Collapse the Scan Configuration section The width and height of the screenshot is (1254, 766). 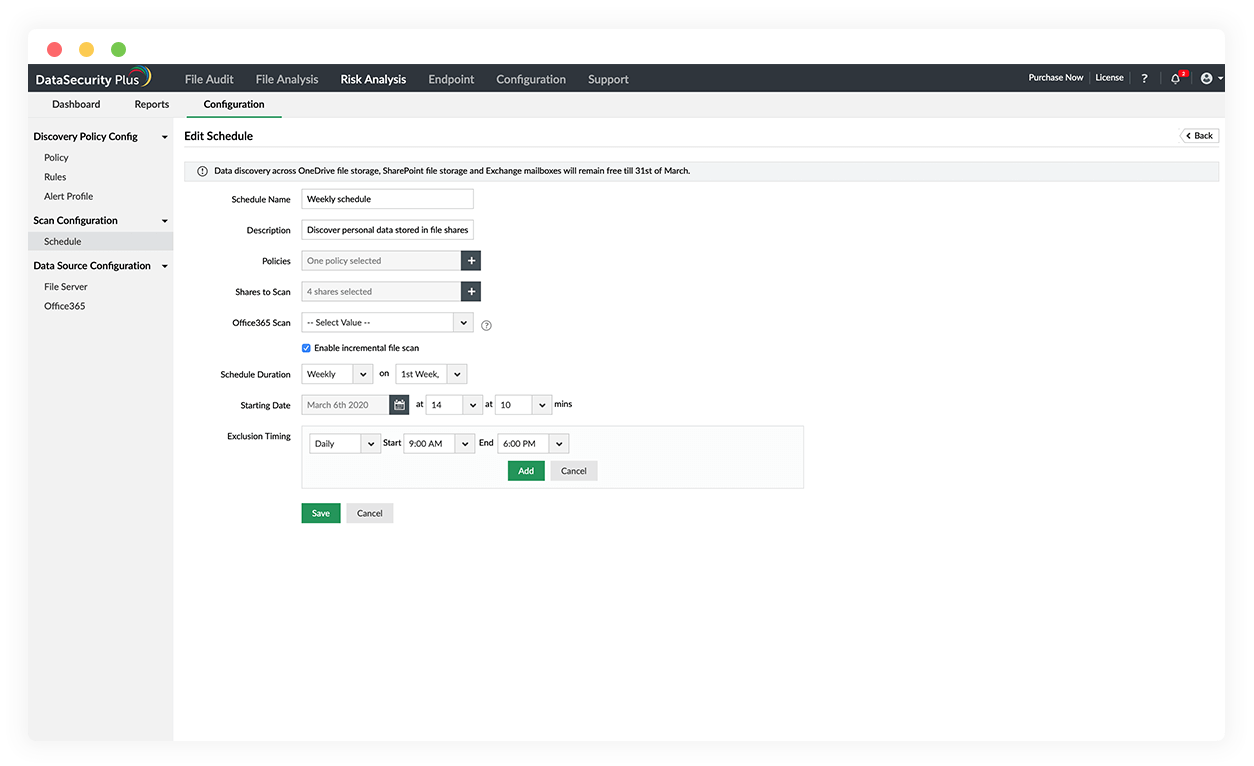coord(165,221)
